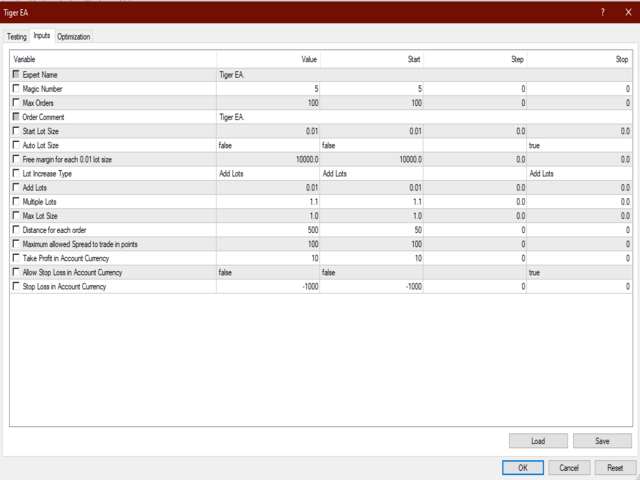The image size is (640, 480).
Task: Edit Stop Loss value -1000
Action: 268,287
